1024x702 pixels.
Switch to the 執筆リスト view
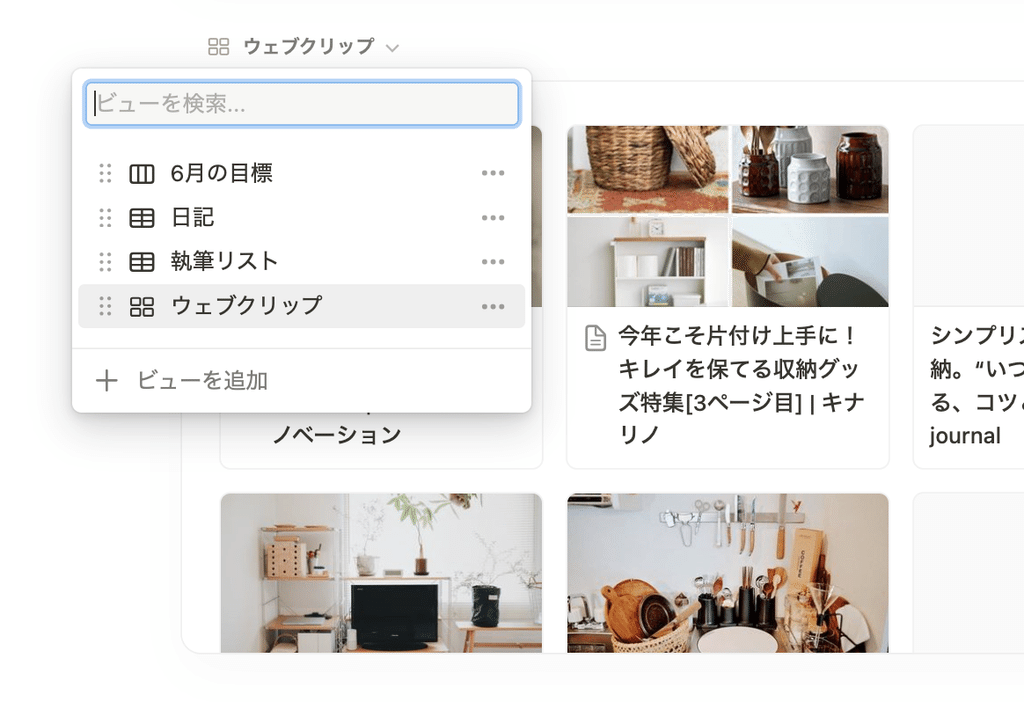pyautogui.click(x=302, y=262)
